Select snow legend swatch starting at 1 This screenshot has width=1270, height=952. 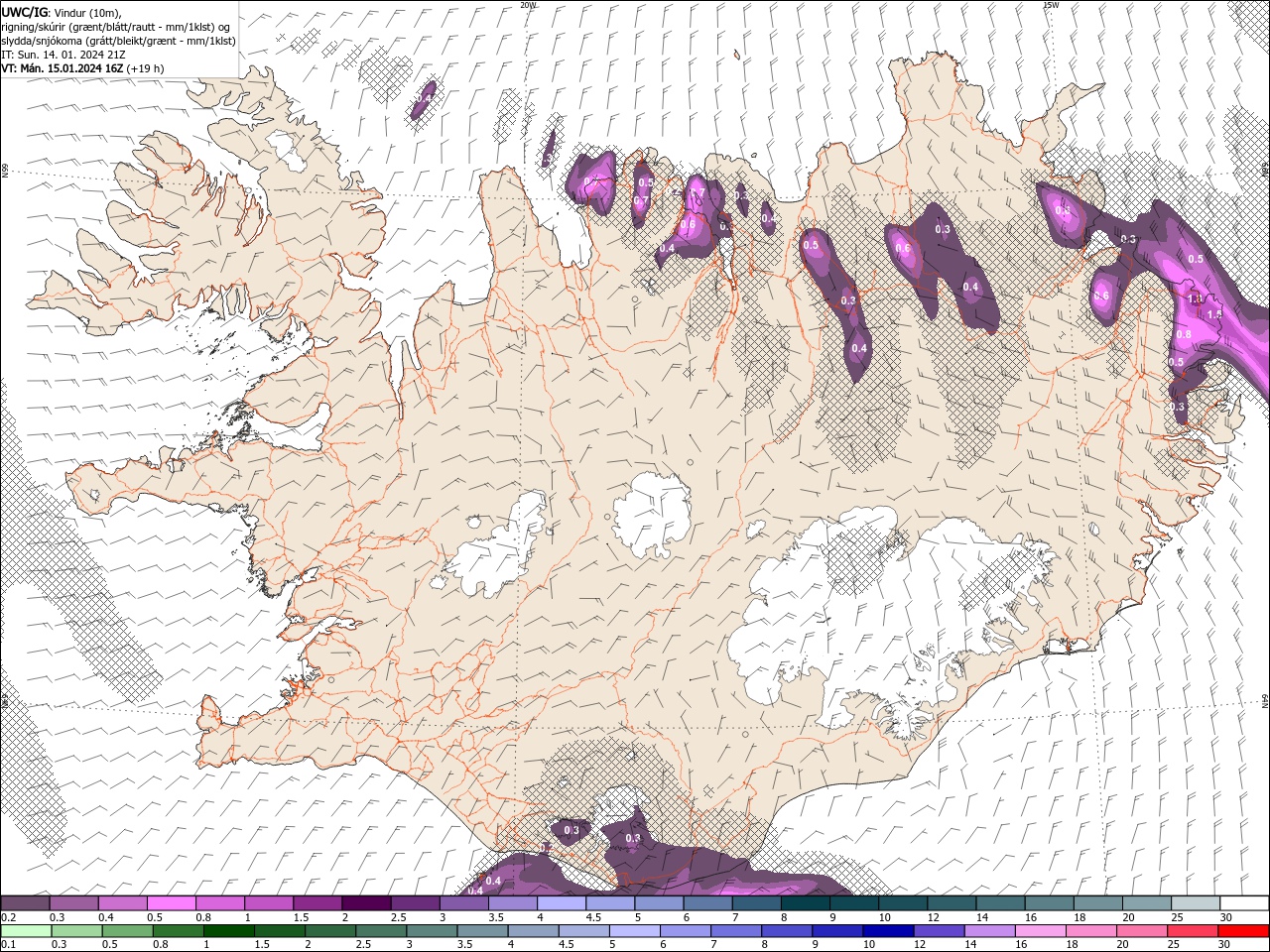[269, 903]
